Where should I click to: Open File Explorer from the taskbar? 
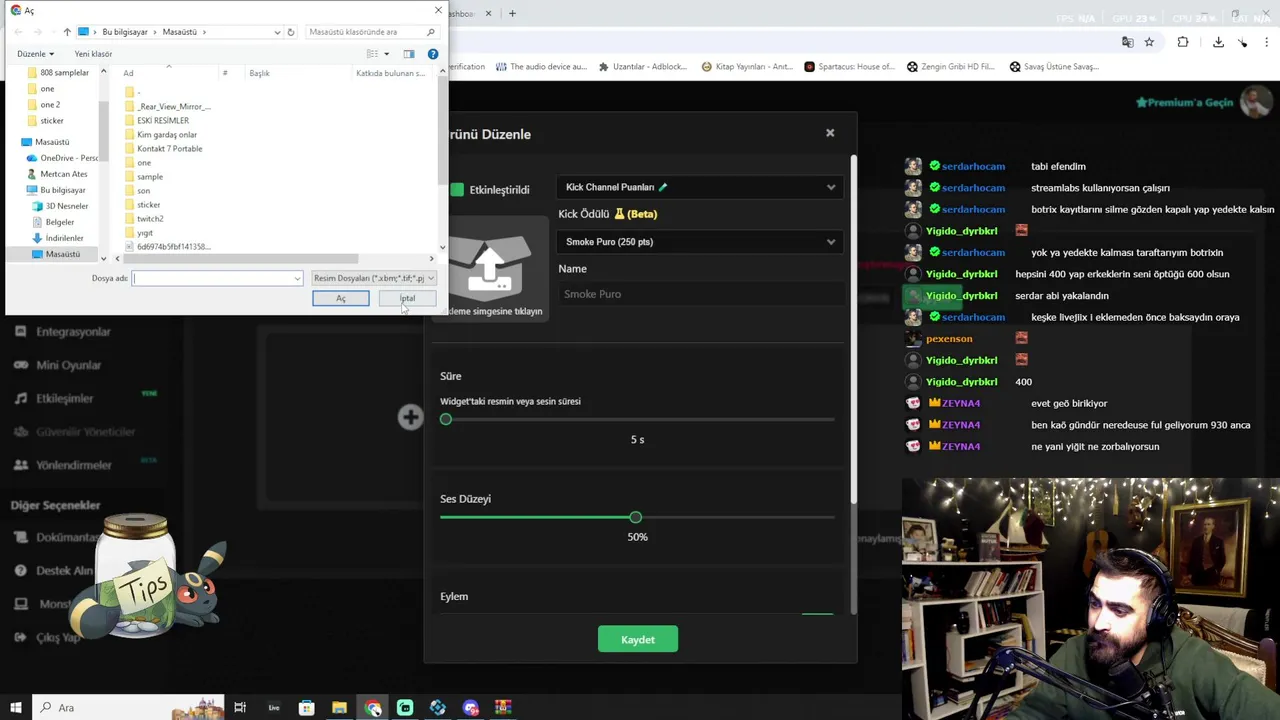coord(339,708)
